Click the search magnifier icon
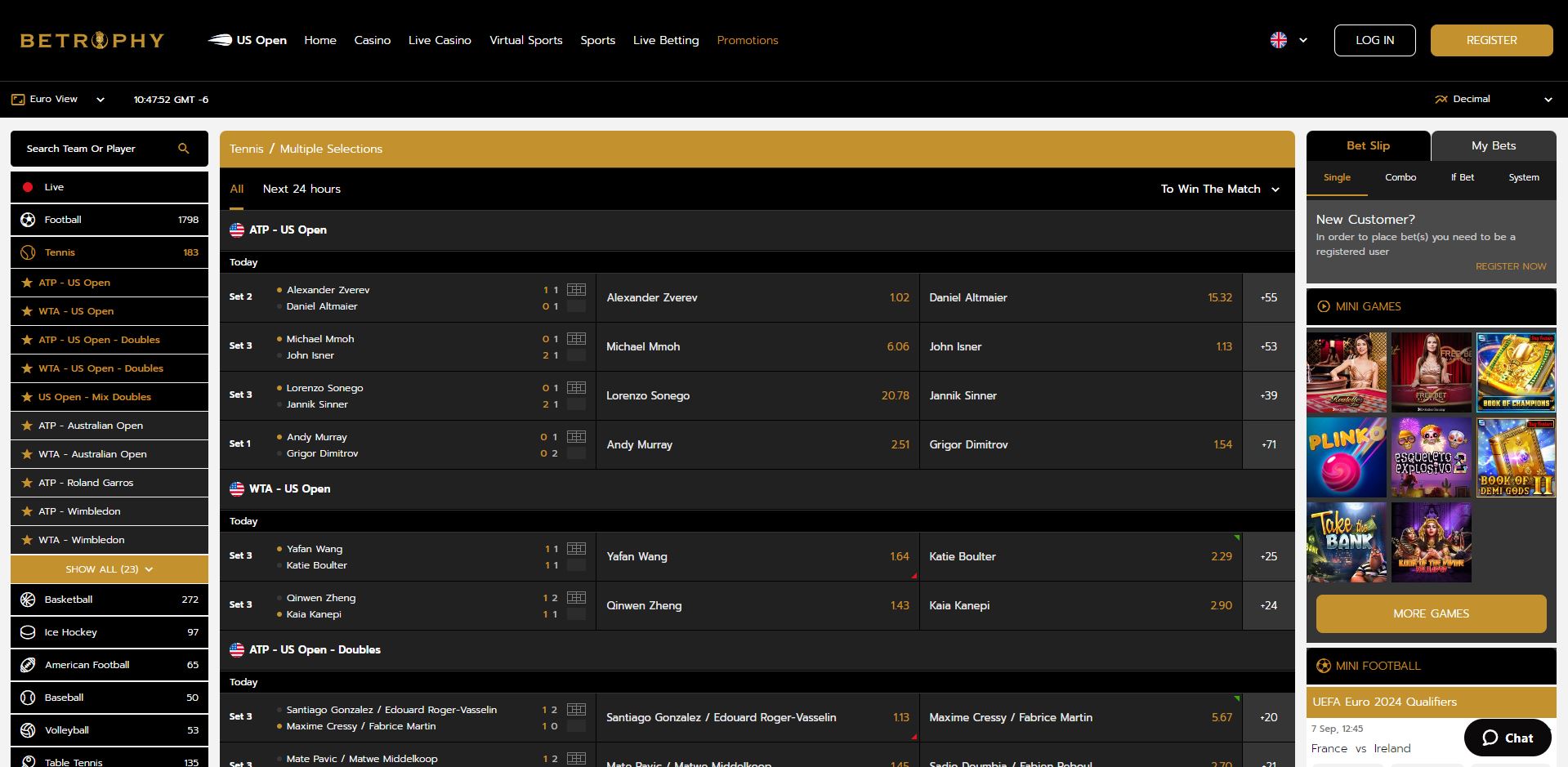This screenshot has width=1568, height=767. (184, 149)
